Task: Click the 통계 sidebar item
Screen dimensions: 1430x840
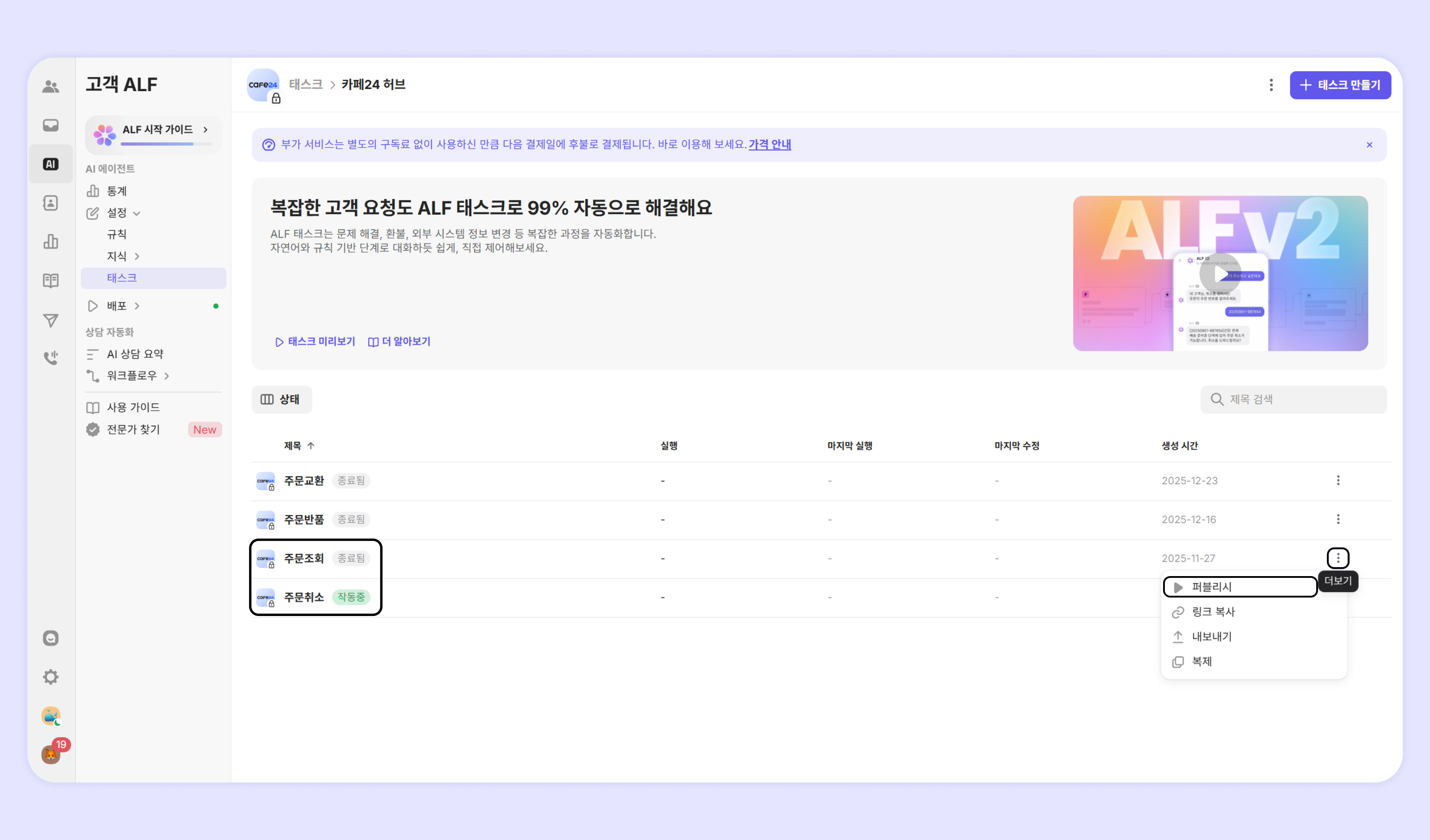Action: 116,191
